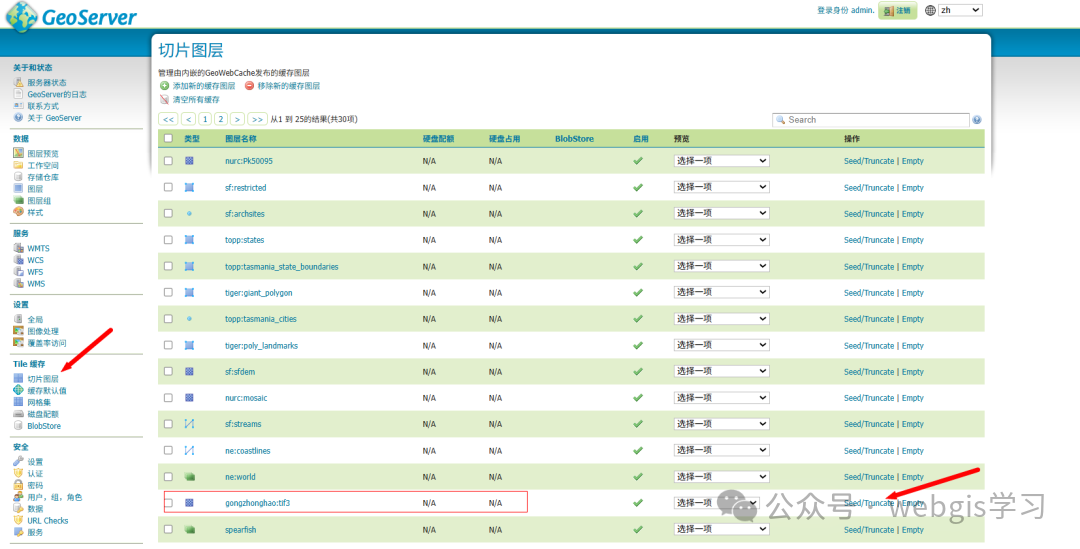Click the search help icon
Screen dimensions: 1080x549
click(977, 120)
